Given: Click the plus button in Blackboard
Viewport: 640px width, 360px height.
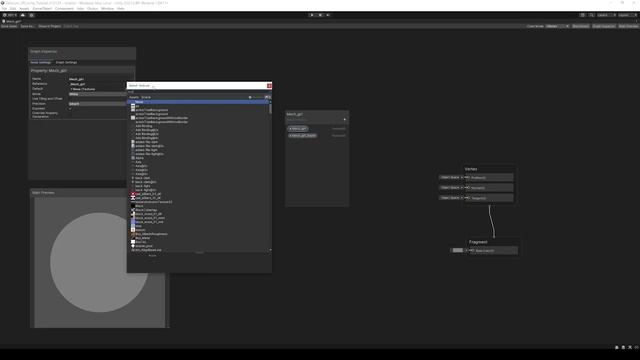Looking at the screenshot, I should [x=344, y=120].
